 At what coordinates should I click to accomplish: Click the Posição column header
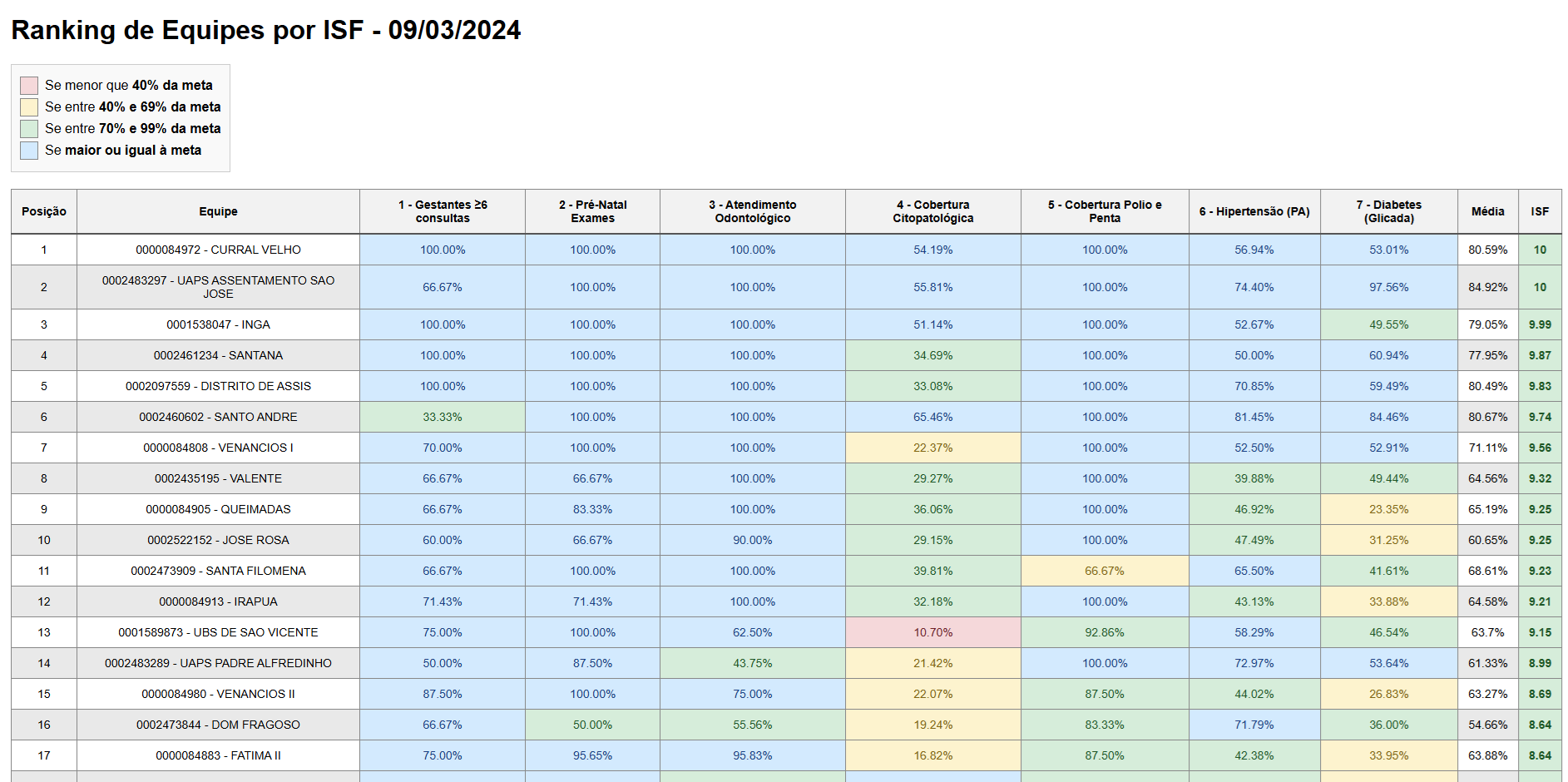[44, 212]
